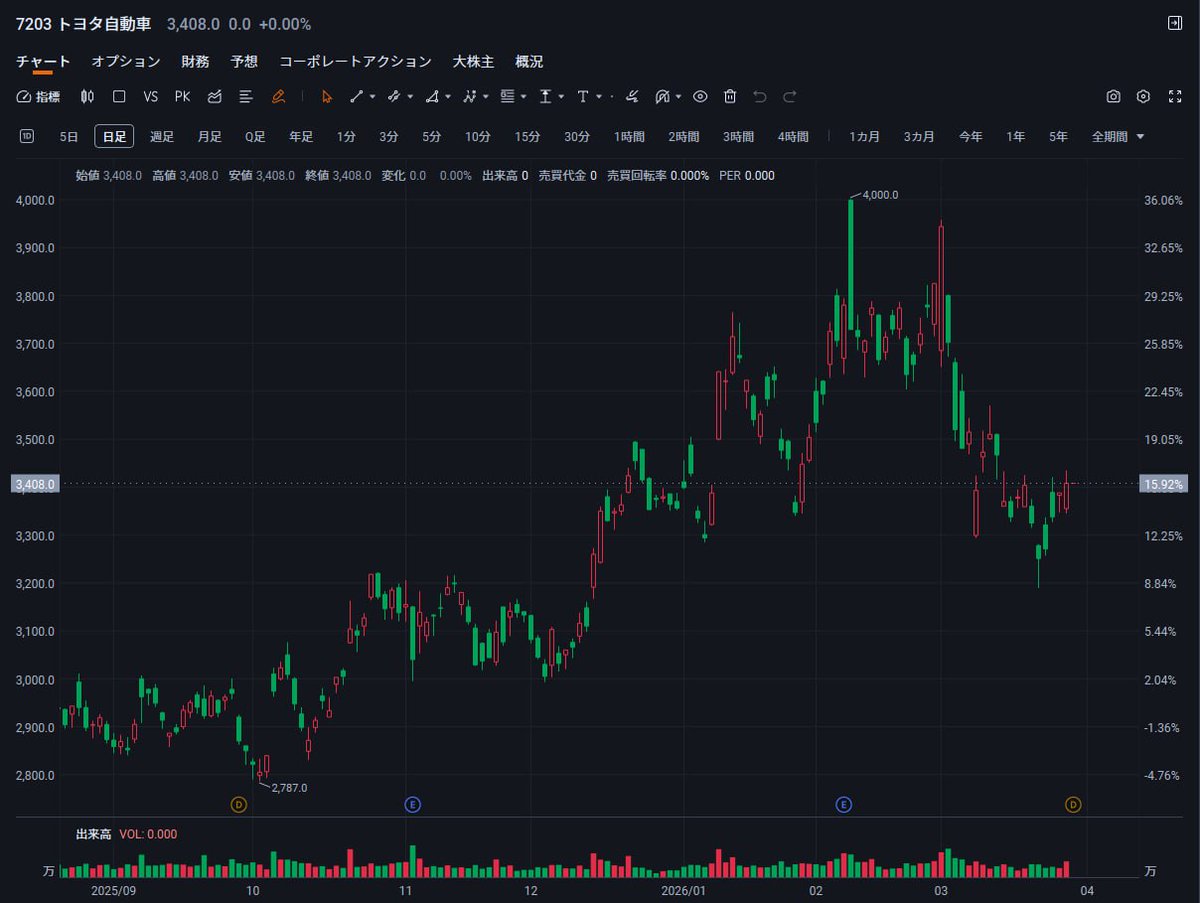Open the 指標 indicators panel

click(x=38, y=97)
